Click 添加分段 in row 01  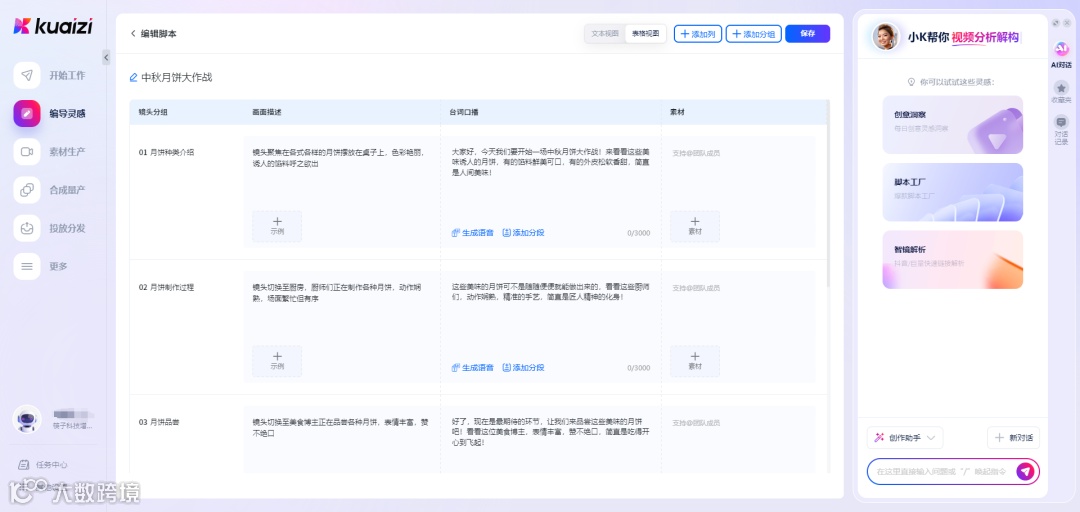coord(523,233)
